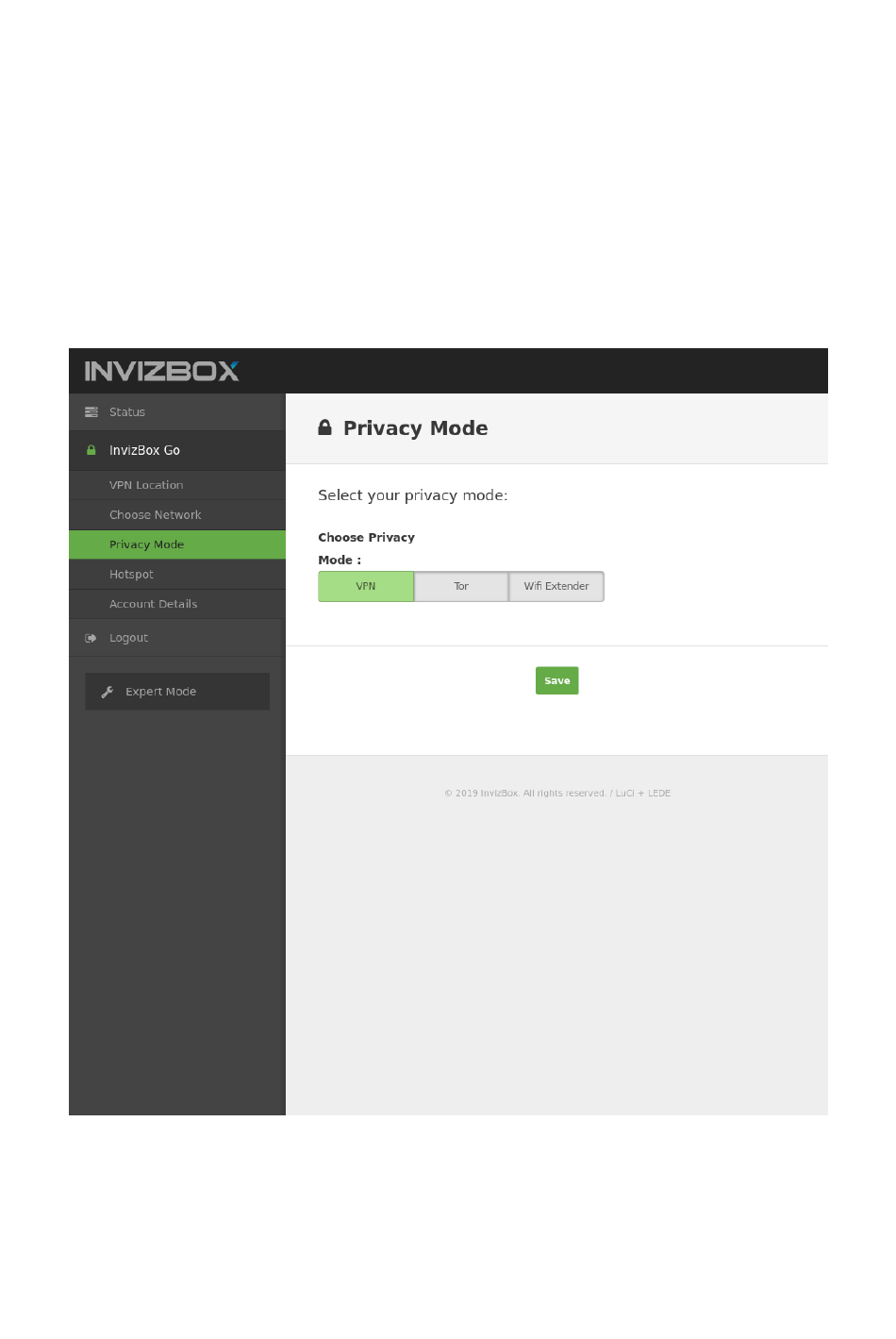Screen dimensions: 896x1339
Task: Open the VPN Location menu entry
Action: pos(177,485)
